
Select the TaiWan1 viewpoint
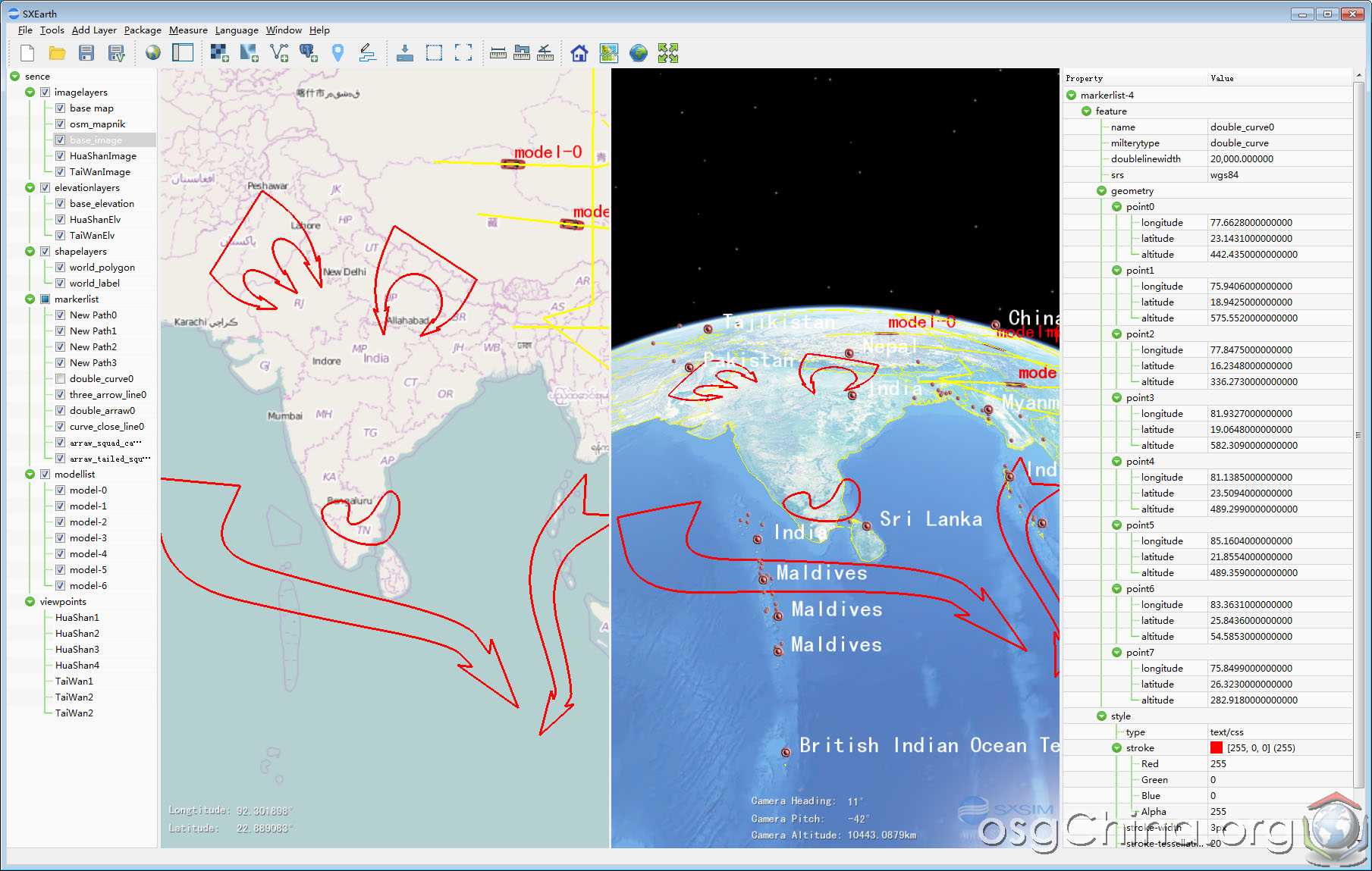(74, 681)
